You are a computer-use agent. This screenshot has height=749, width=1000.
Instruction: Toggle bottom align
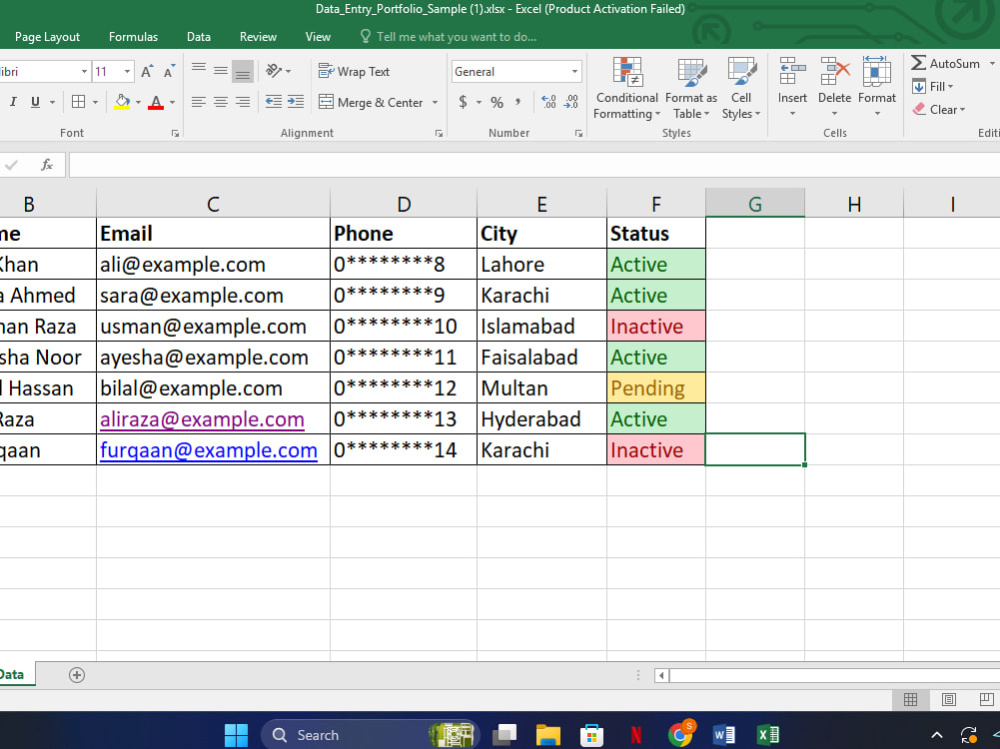pyautogui.click(x=242, y=71)
